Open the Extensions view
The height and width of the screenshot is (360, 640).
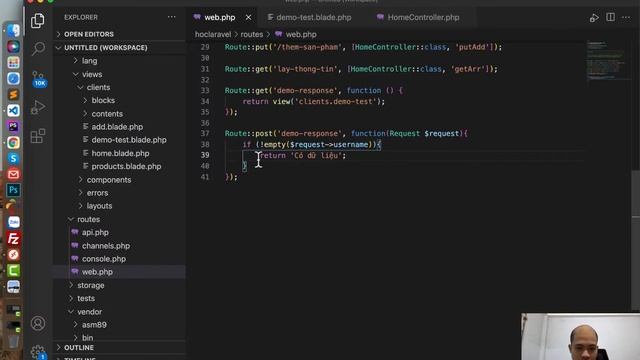(38, 136)
